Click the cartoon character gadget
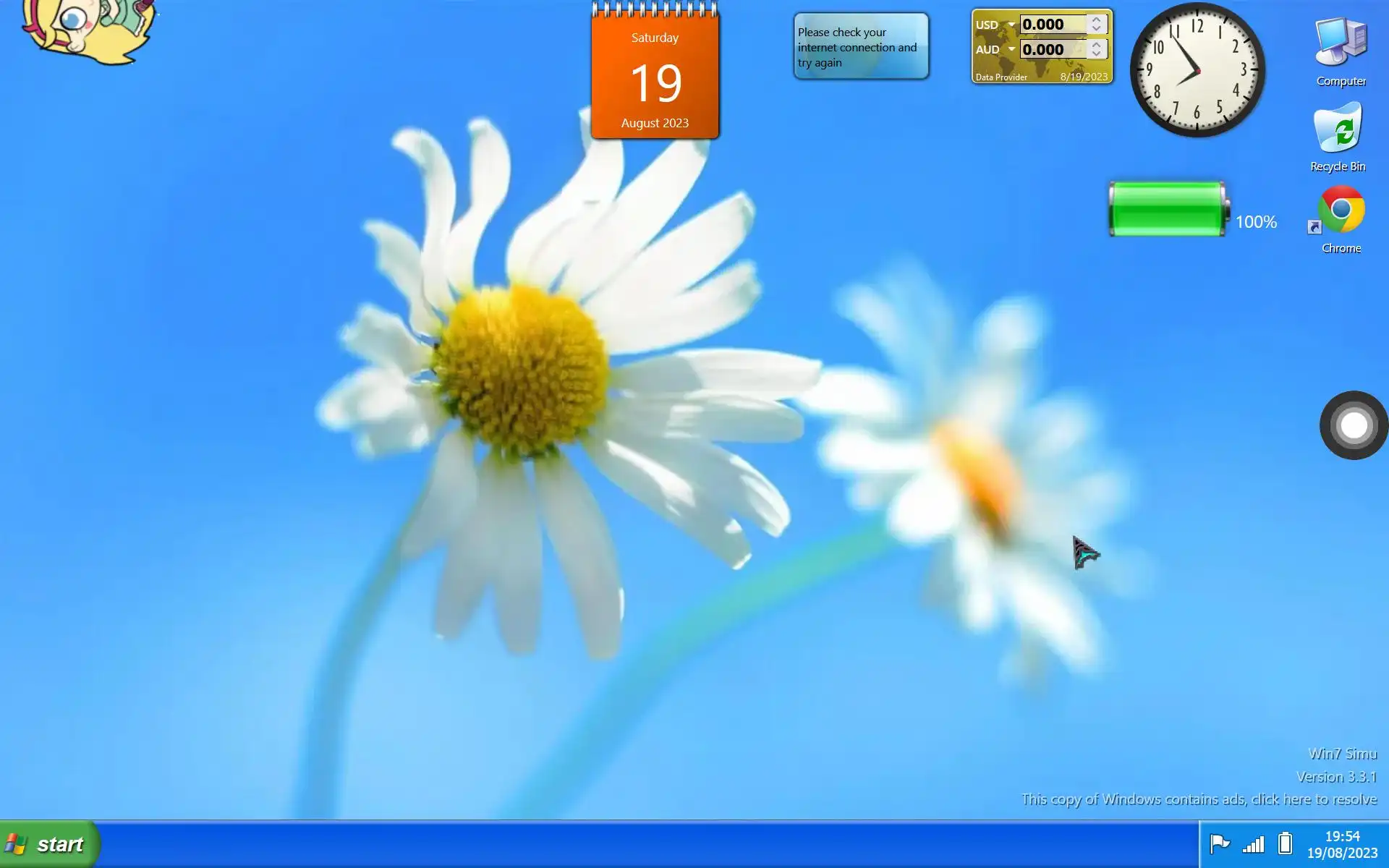This screenshot has width=1389, height=868. [88, 29]
